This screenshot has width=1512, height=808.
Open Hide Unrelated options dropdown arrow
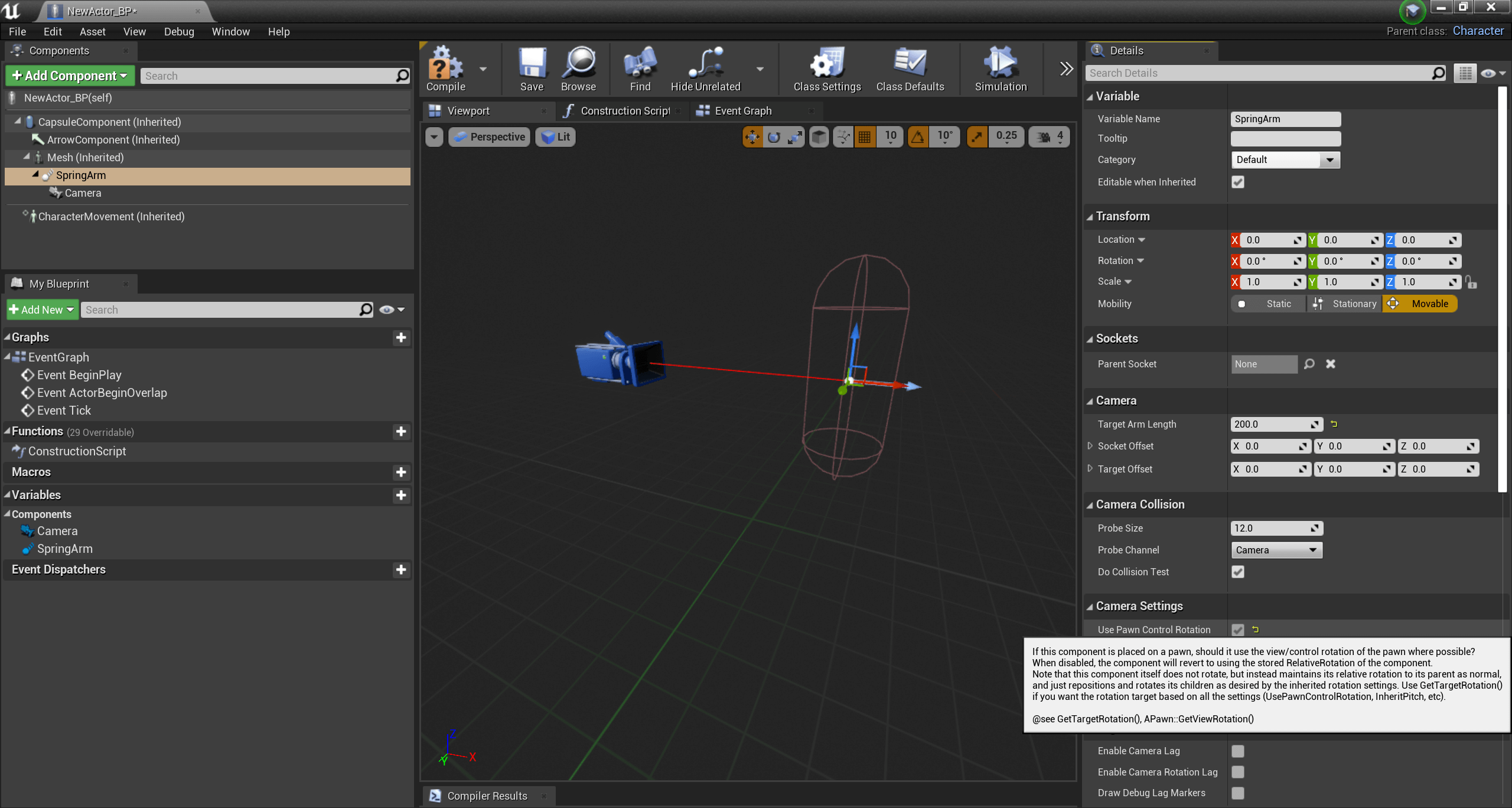[x=760, y=69]
